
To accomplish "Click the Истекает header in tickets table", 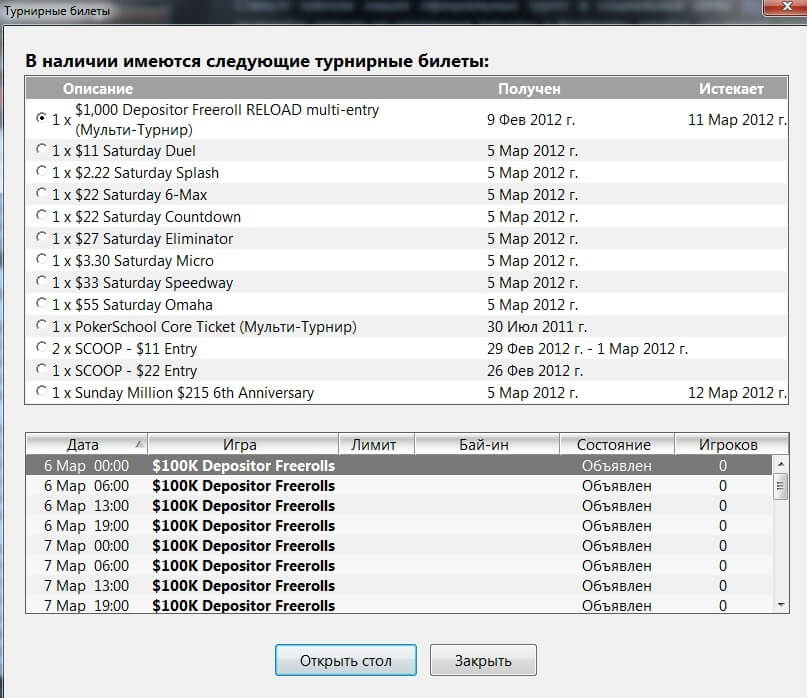I will tap(731, 89).
